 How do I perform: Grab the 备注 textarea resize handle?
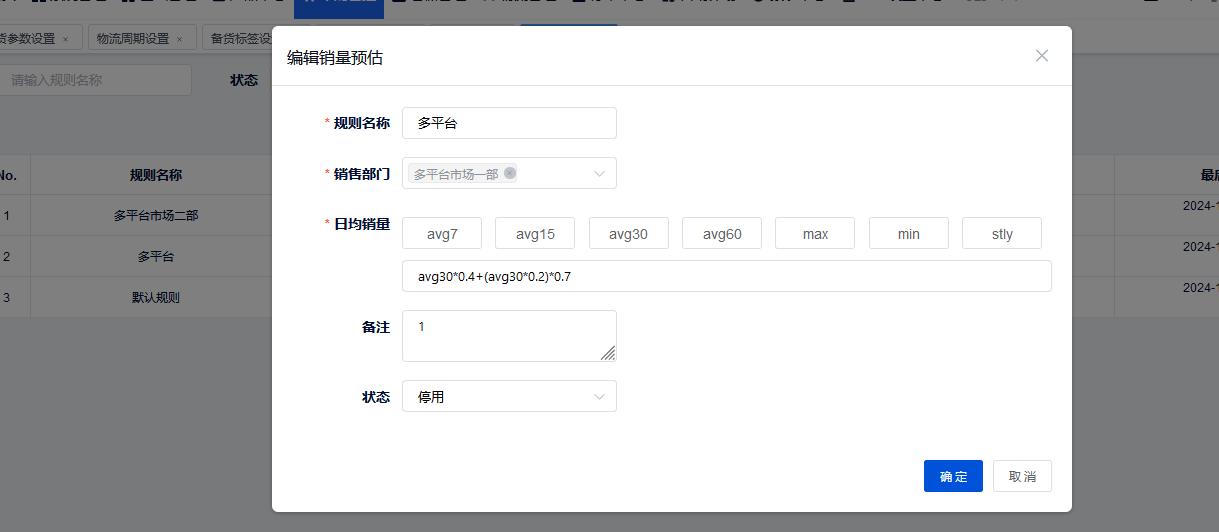(608, 353)
